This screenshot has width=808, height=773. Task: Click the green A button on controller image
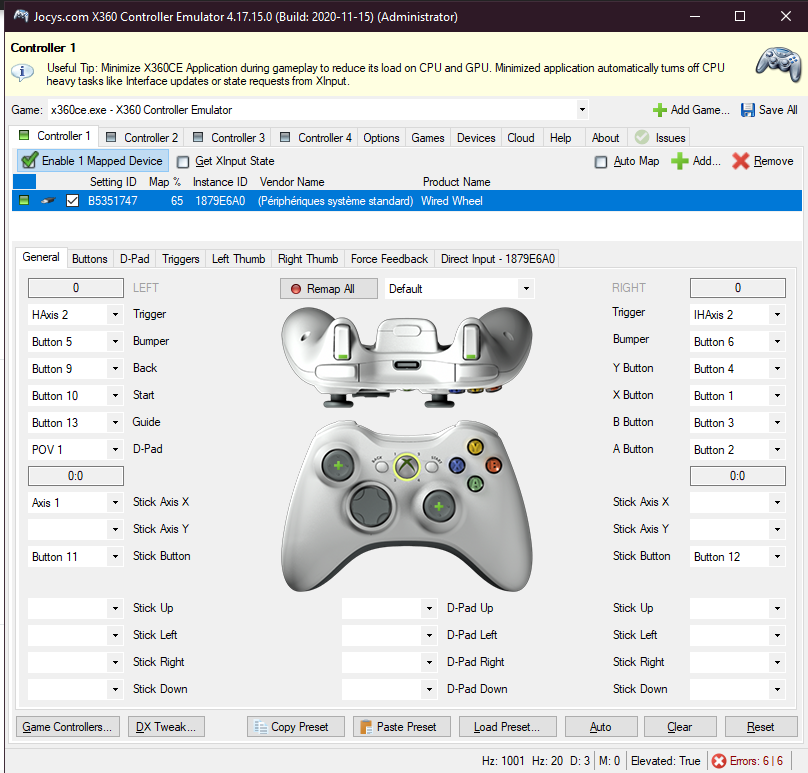tap(475, 483)
